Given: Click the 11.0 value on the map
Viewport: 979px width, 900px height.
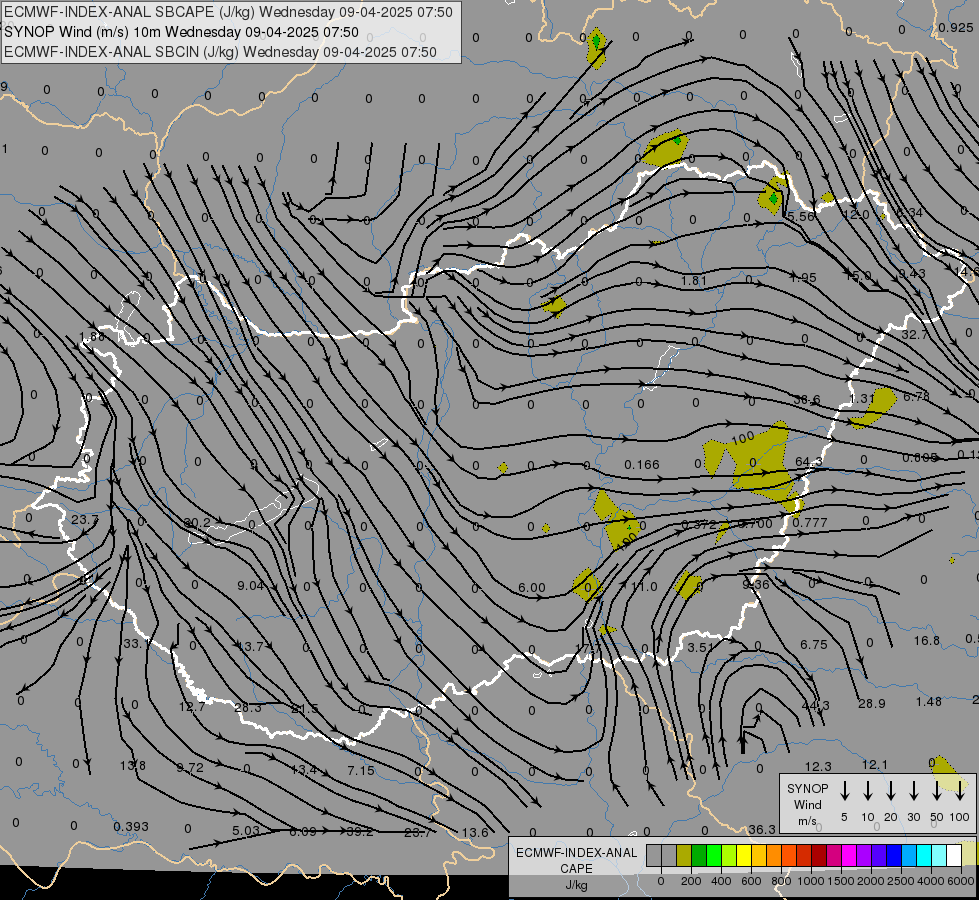Looking at the screenshot, I should pos(644,586).
